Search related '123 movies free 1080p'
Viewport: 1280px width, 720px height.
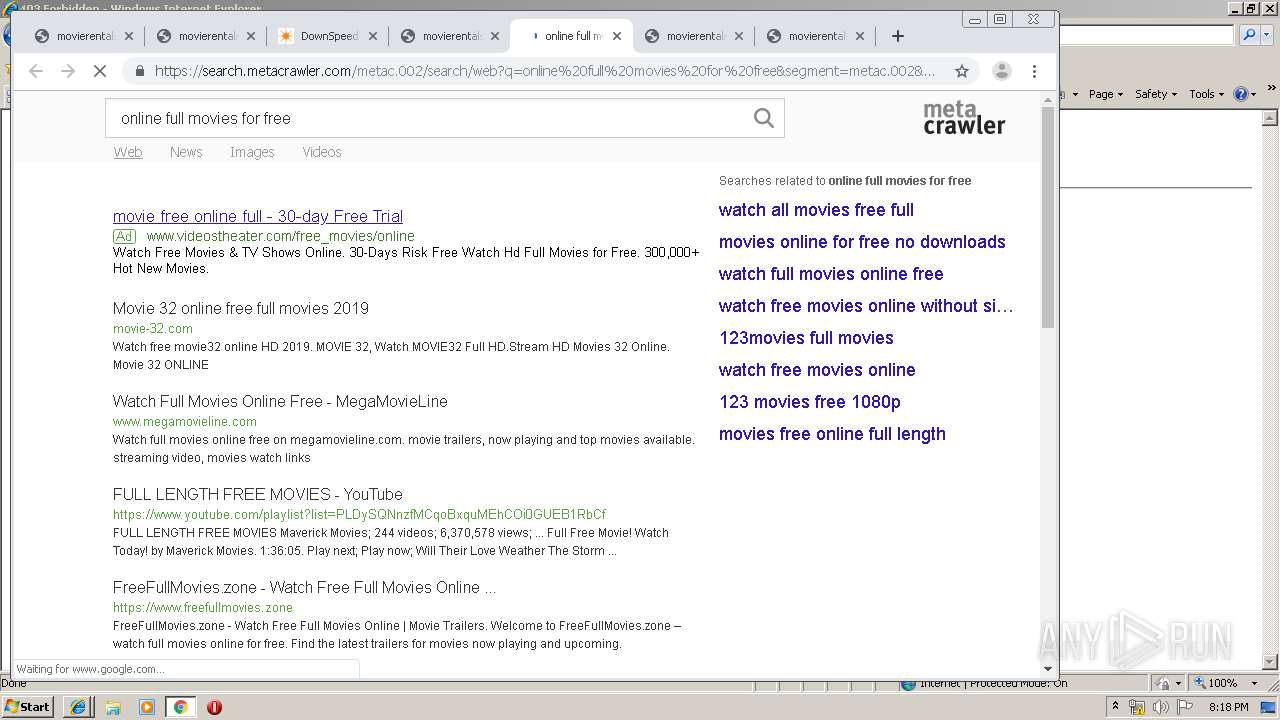click(810, 402)
